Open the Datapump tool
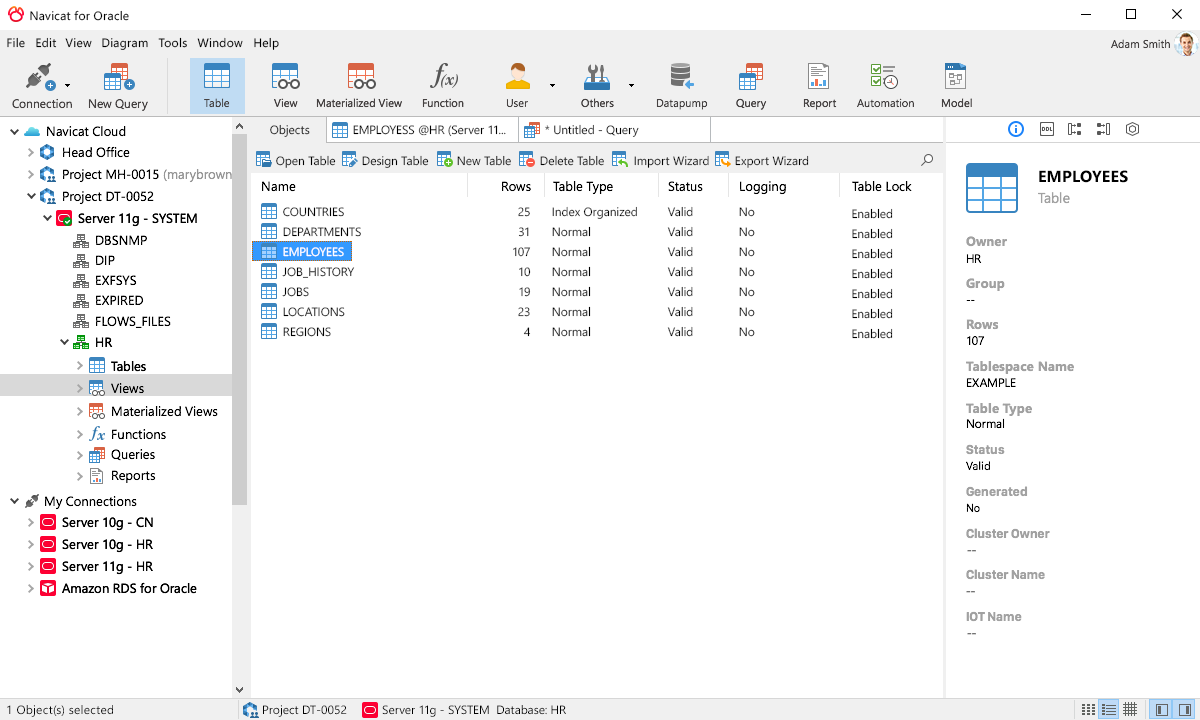 pyautogui.click(x=680, y=85)
